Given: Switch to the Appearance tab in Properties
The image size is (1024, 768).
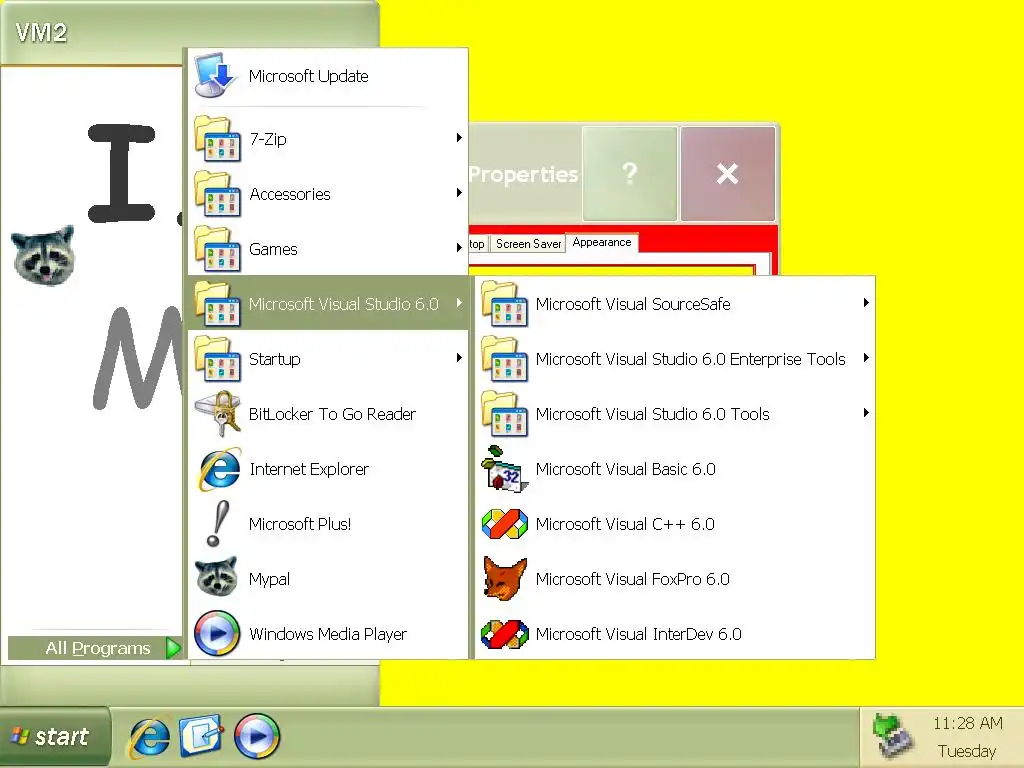Looking at the screenshot, I should 601,242.
